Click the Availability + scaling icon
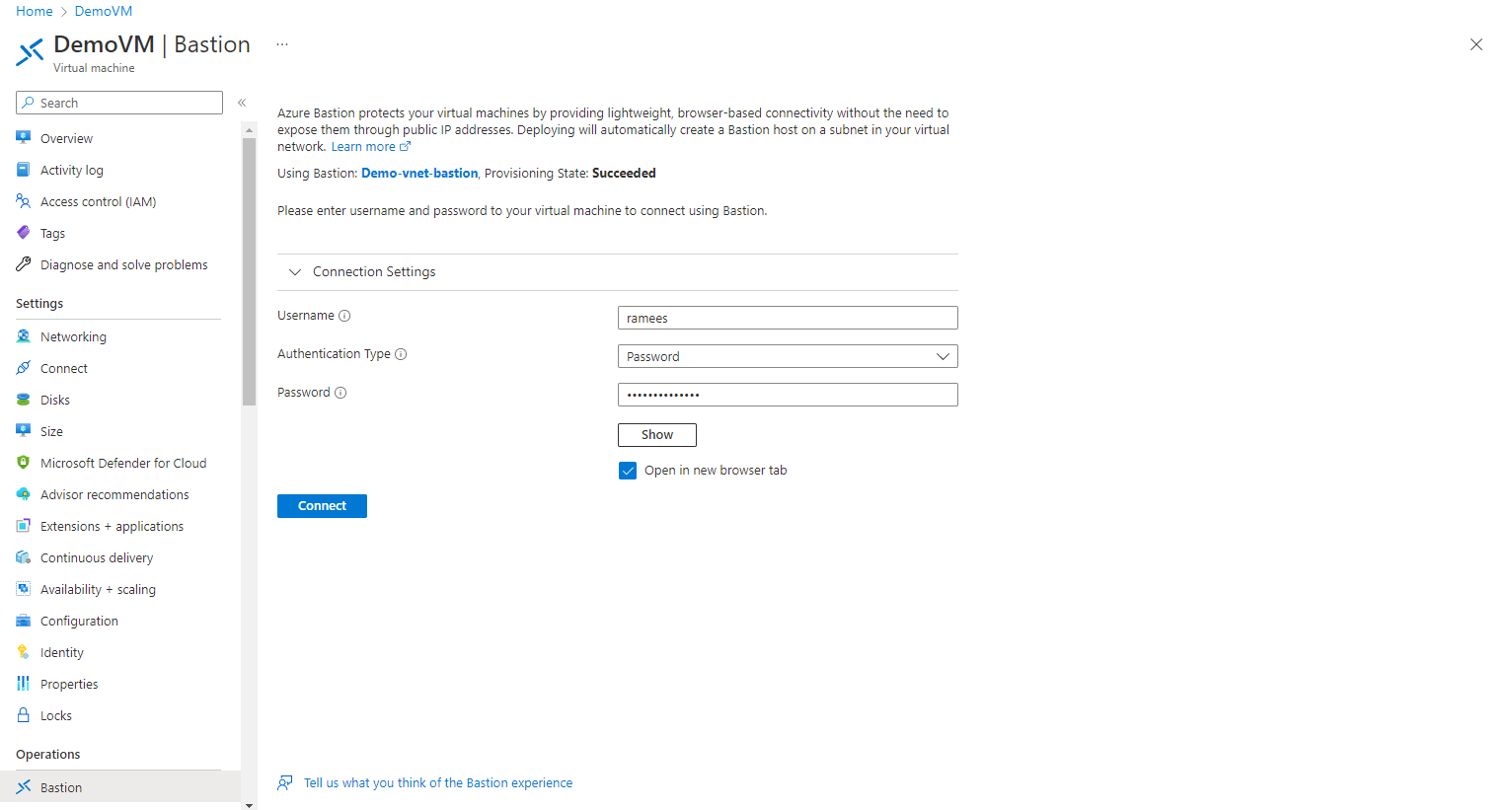The image size is (1512, 810). 24,589
